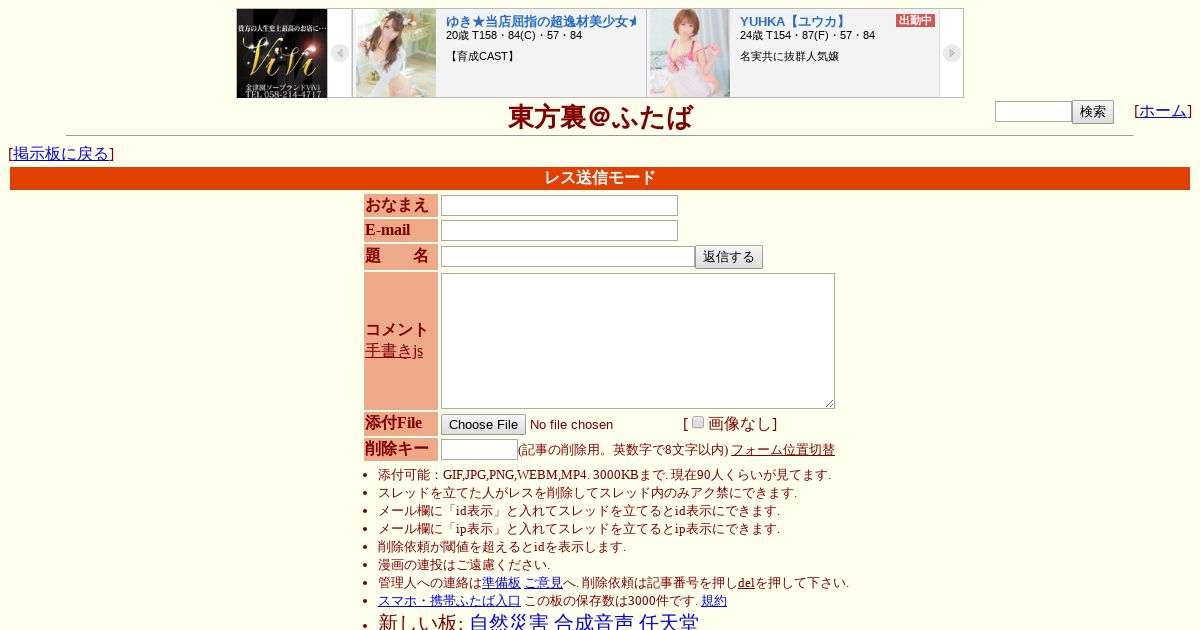Screen dimensions: 1200x630
Task: Open ゆき★当店屈指の超逸材美少女 ad link
Action: click(x=541, y=21)
